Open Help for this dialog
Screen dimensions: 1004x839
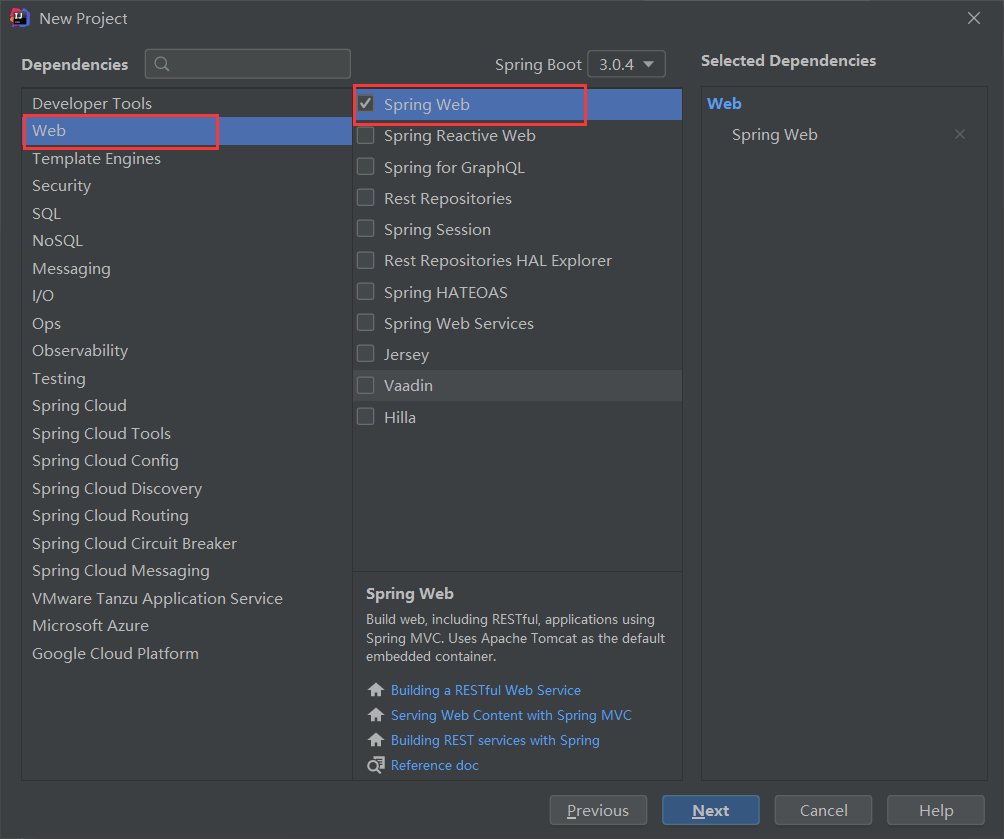click(x=935, y=810)
